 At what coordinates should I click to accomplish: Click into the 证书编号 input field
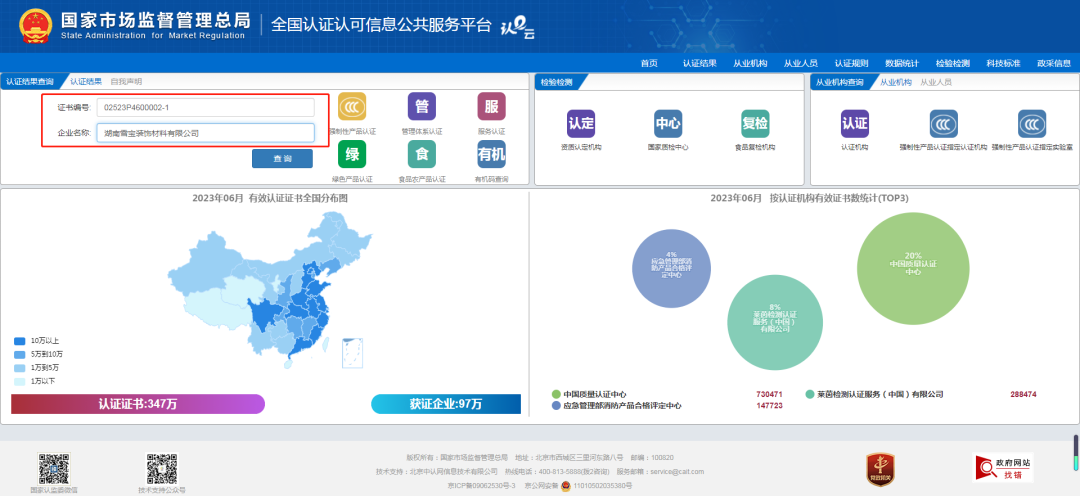(205, 107)
